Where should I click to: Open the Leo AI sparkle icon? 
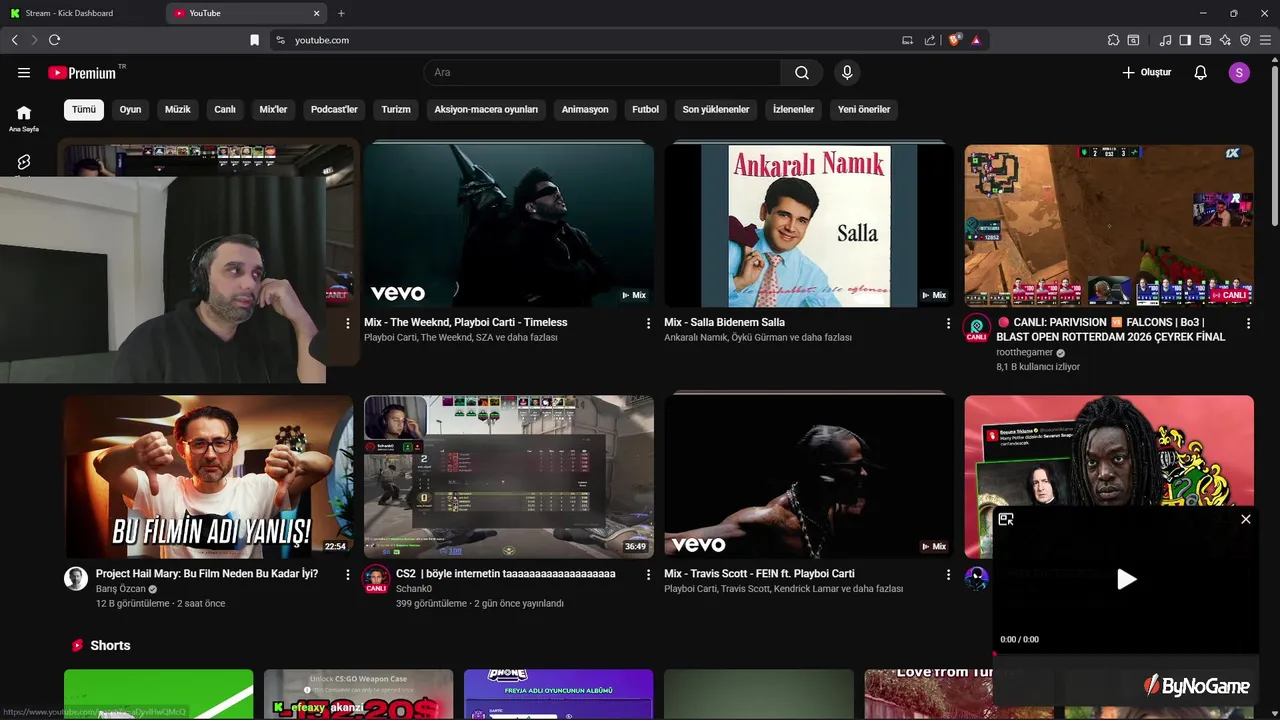[1225, 40]
